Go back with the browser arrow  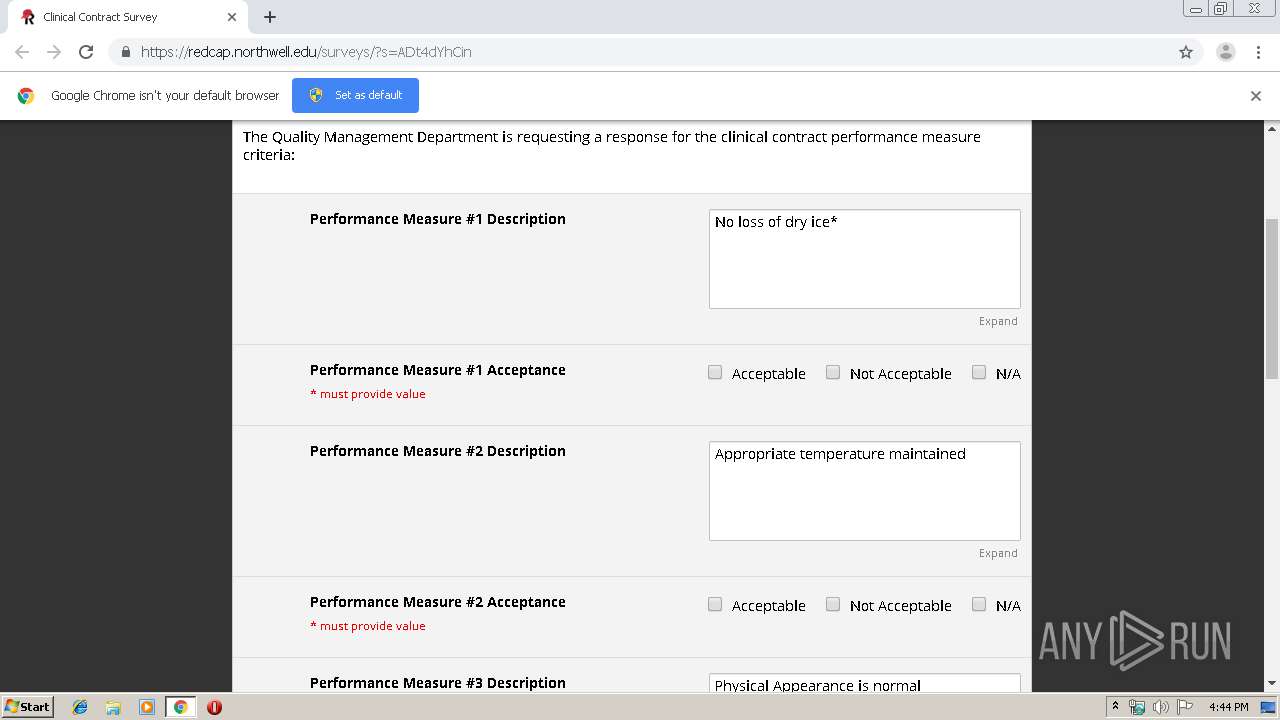[x=22, y=52]
